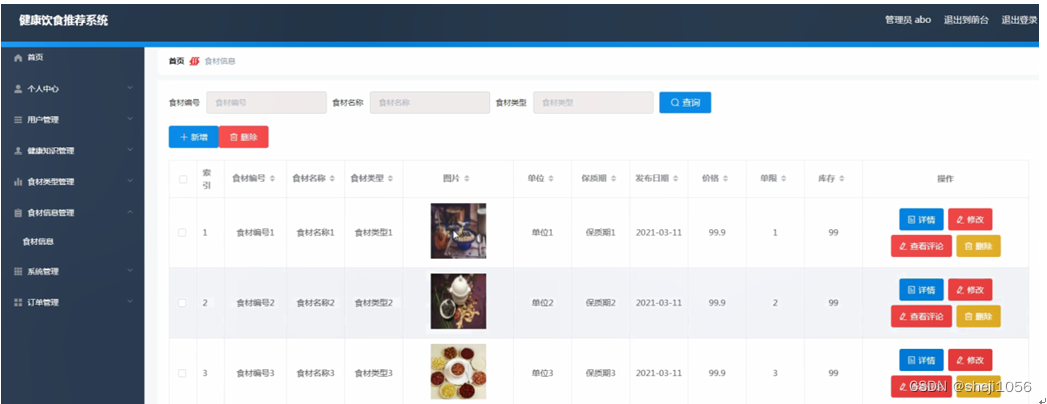The height and width of the screenshot is (404, 1047).
Task: Expand the 健康知识管理 menu chevron
Action: pyautogui.click(x=130, y=150)
